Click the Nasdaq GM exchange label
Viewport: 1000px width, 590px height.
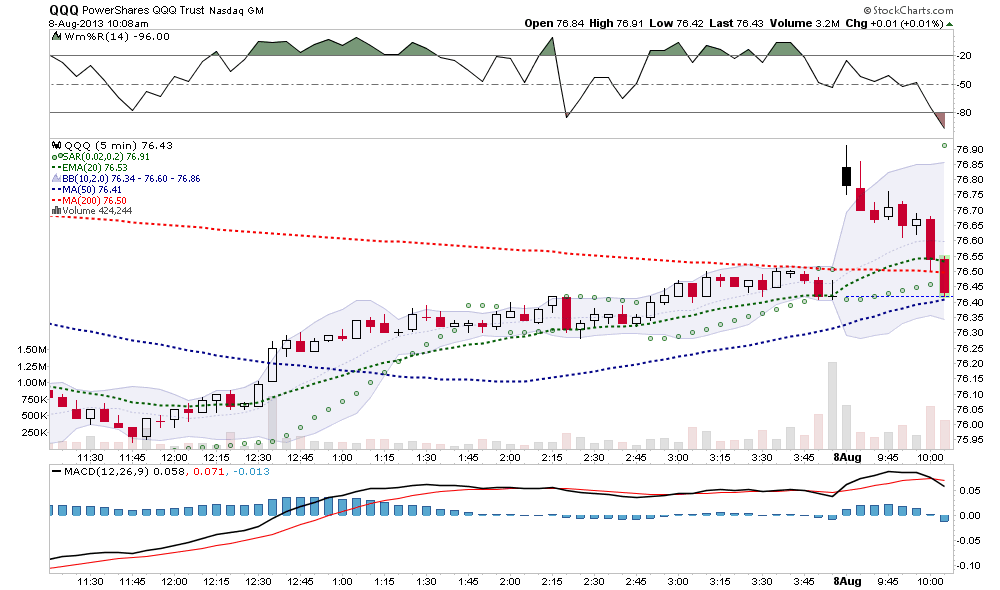point(236,11)
